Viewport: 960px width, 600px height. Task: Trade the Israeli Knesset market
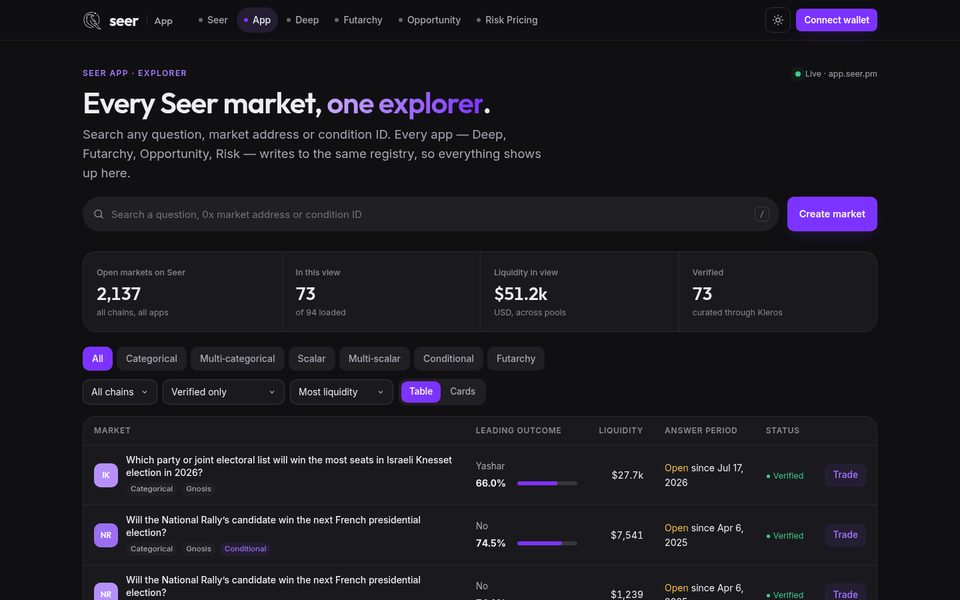click(x=845, y=475)
